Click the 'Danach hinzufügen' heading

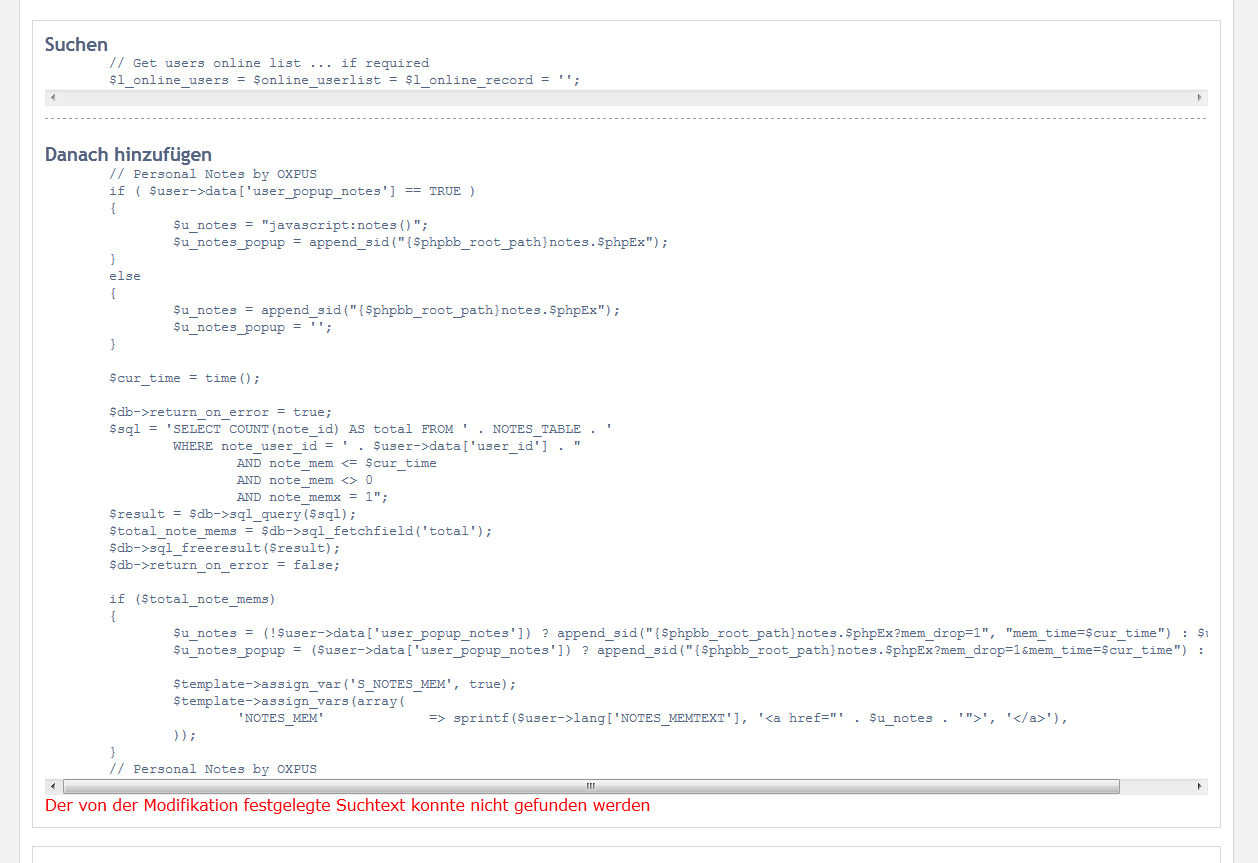pyautogui.click(x=128, y=154)
